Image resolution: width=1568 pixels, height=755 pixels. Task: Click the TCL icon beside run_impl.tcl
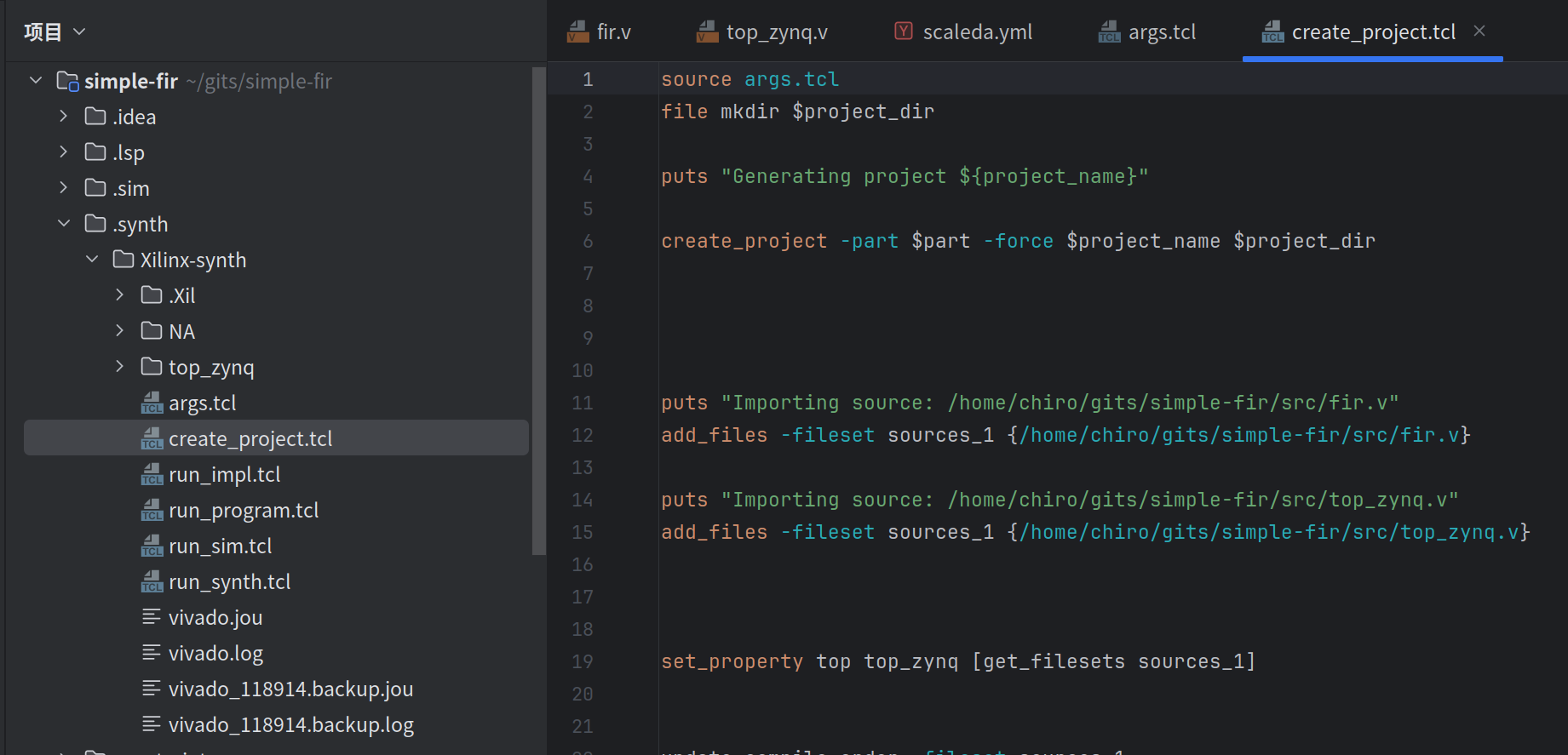(152, 474)
